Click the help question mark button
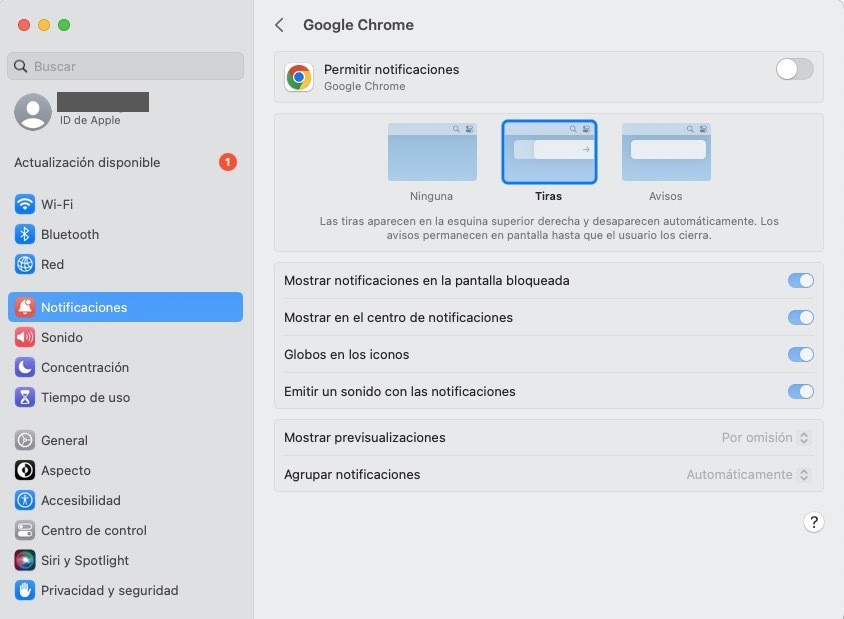The image size is (844, 619). [x=814, y=522]
